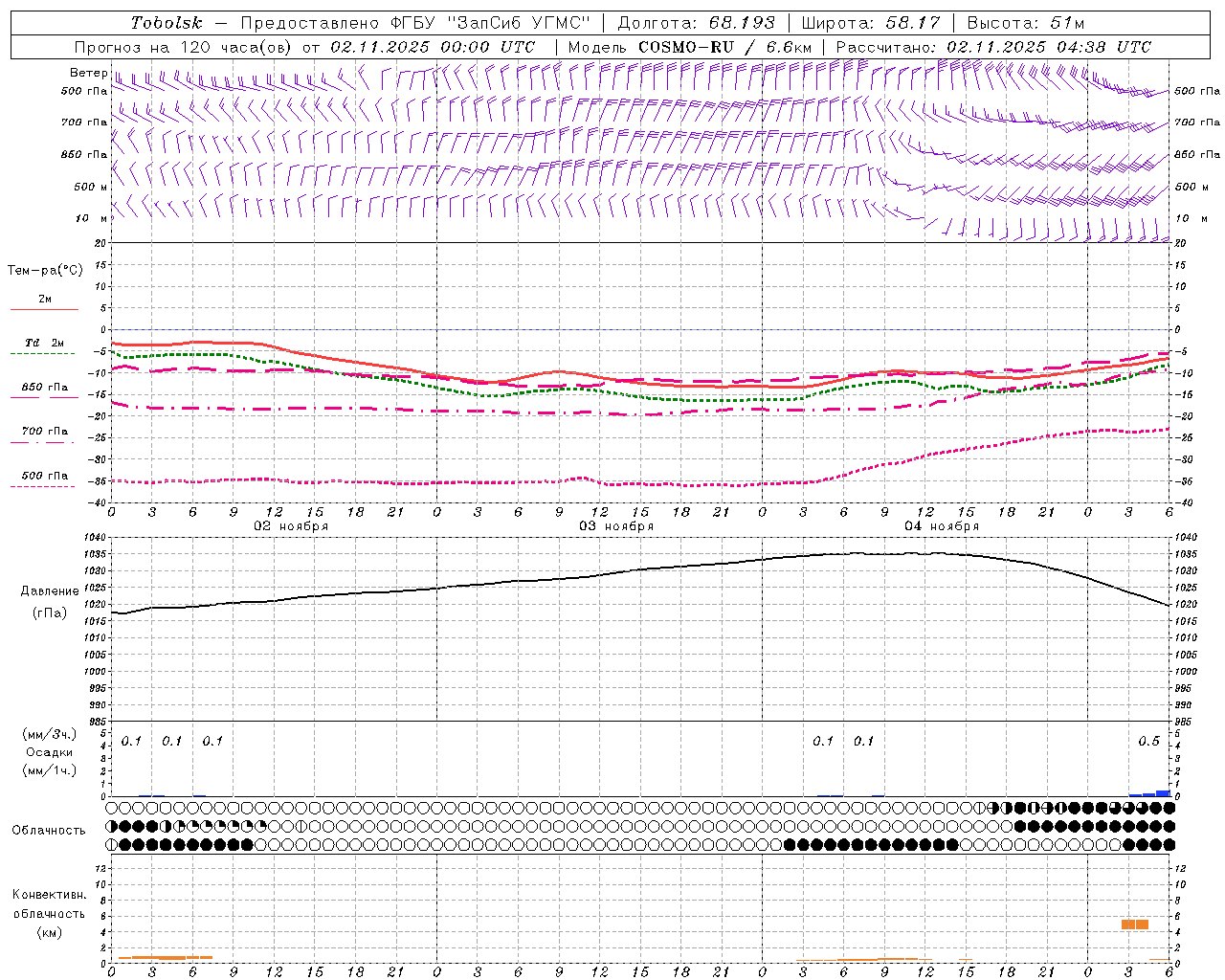The width and height of the screenshot is (1225, 980).
Task: Click the 'Прогноз на 120 часа(ов)' forecast text
Action: (184, 47)
